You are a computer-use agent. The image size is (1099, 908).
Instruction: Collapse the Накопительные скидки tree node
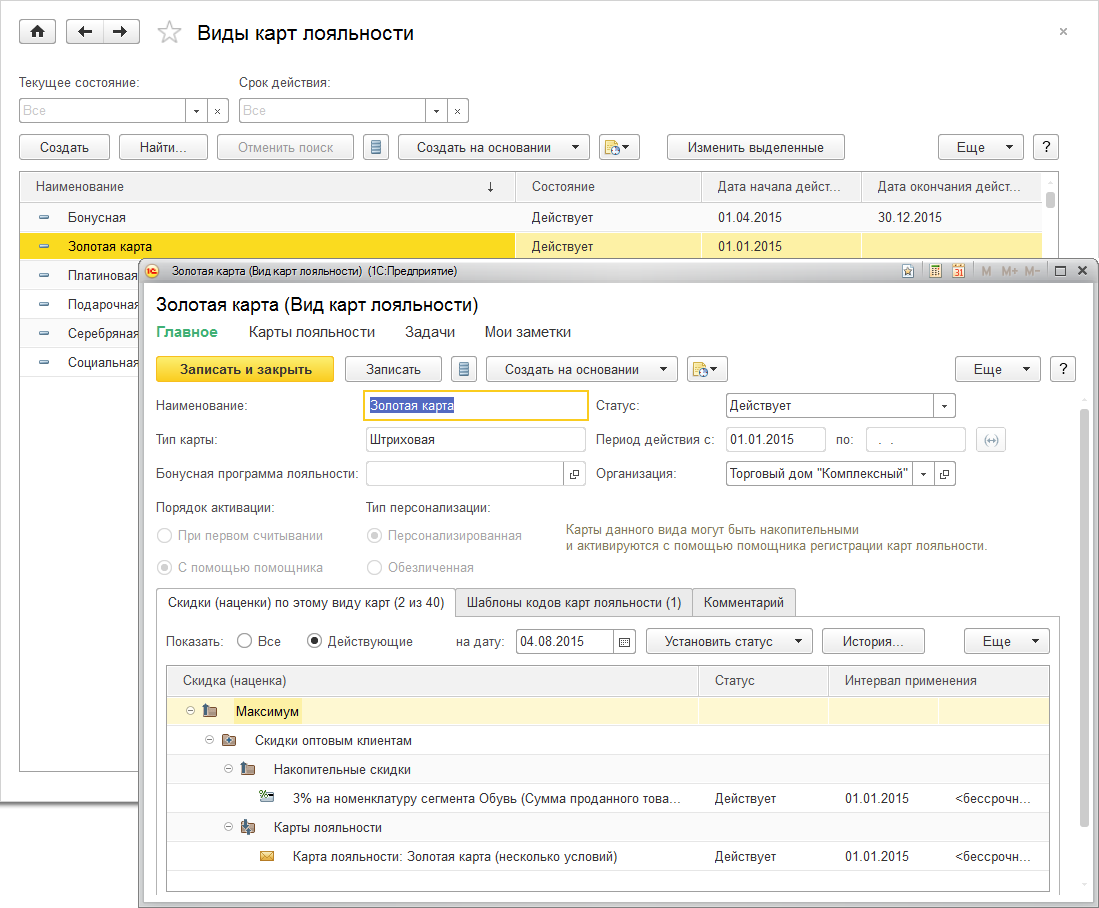click(228, 769)
